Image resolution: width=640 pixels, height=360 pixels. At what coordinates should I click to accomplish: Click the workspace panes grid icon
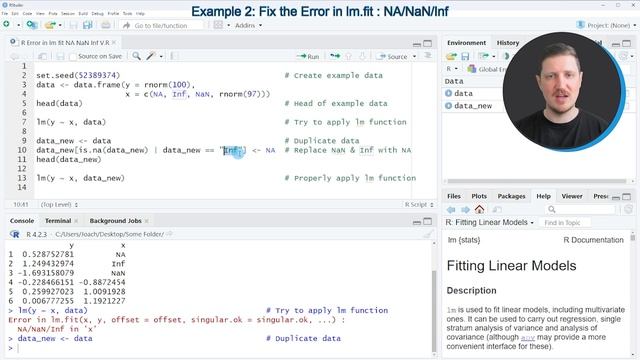pos(218,25)
